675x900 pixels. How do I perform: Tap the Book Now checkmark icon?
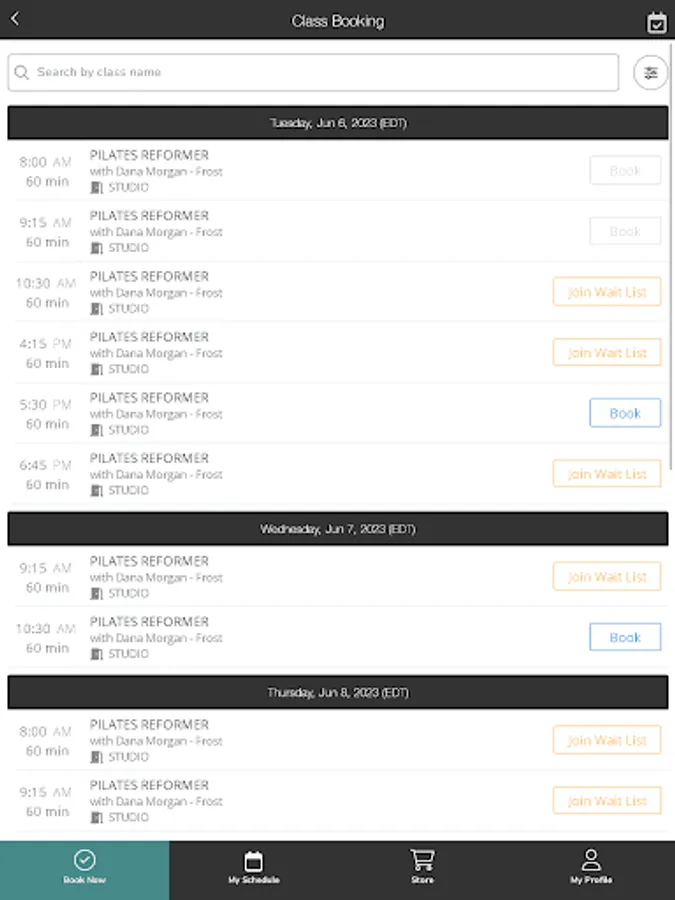[84, 860]
